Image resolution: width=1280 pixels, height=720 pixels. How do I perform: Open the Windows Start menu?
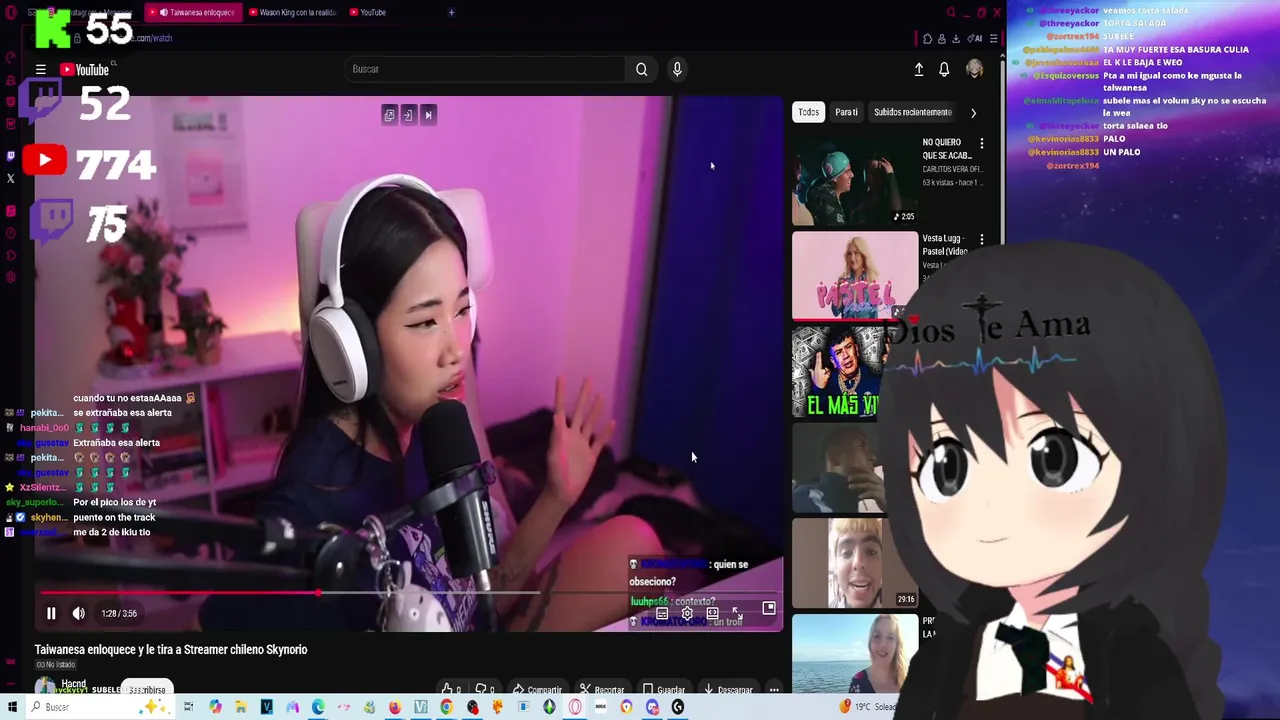point(12,707)
